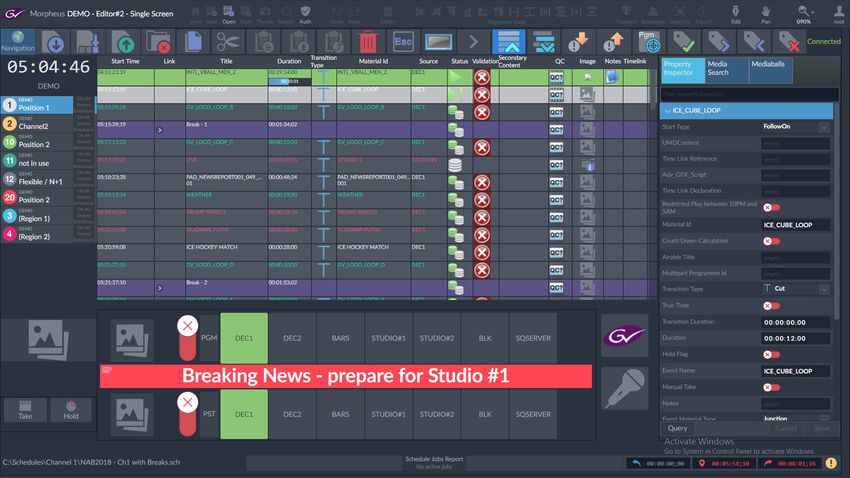The height and width of the screenshot is (478, 850).
Task: Click the Duration 00:00:12:00 field
Action: click(x=796, y=339)
